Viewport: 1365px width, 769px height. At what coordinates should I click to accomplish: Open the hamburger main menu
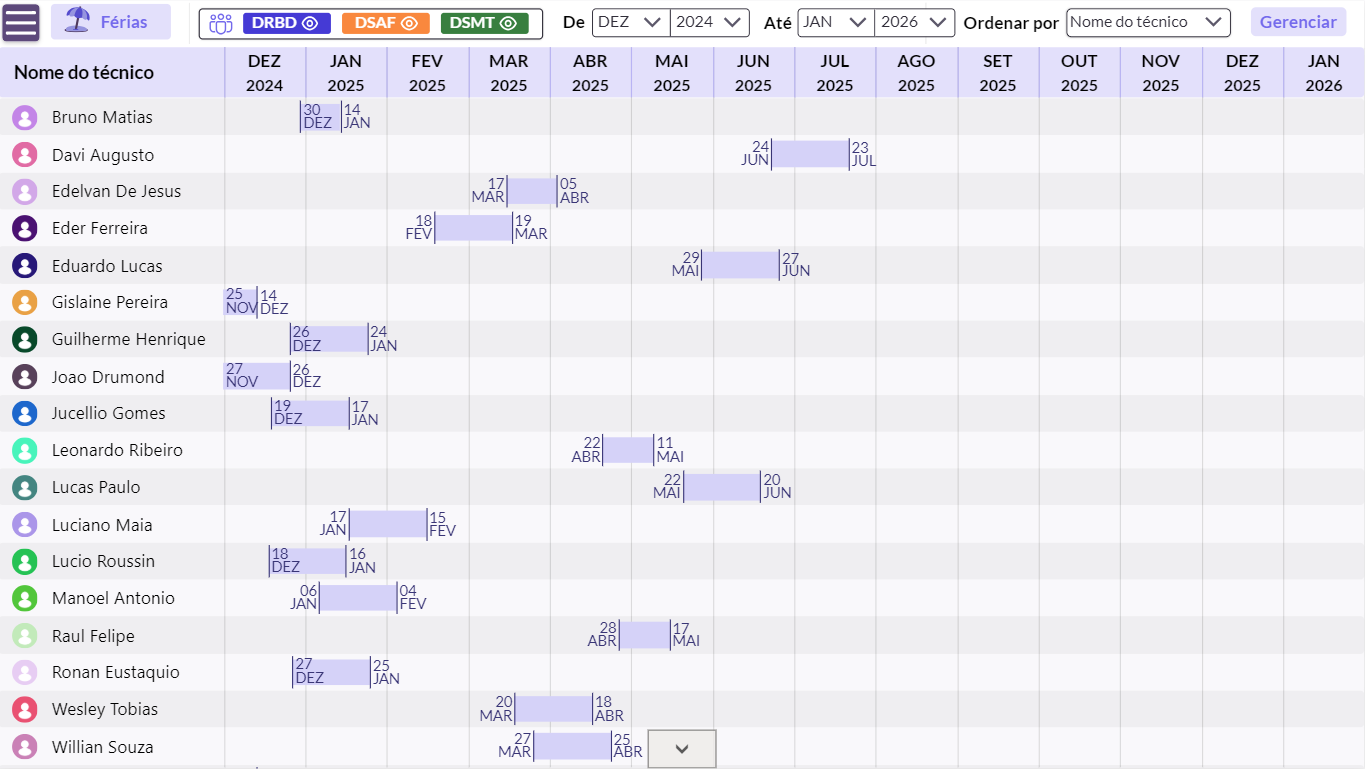[21, 22]
